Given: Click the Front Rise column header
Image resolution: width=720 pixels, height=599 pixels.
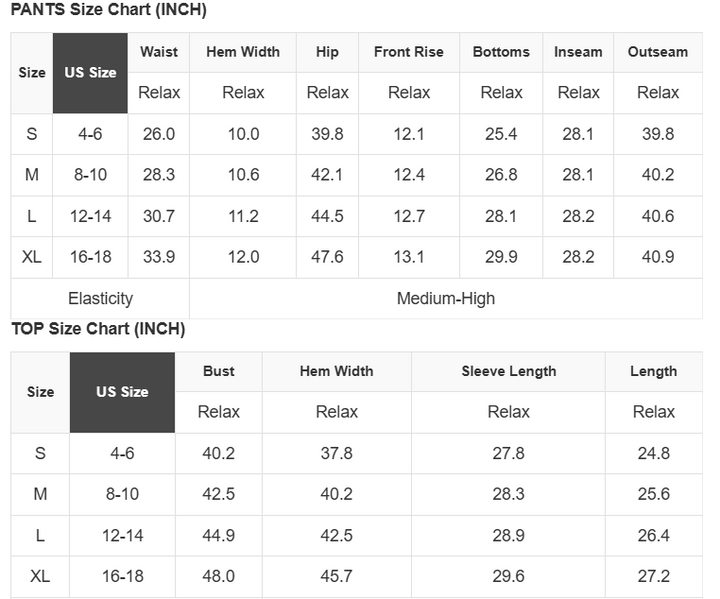Looking at the screenshot, I should pyautogui.click(x=408, y=52).
